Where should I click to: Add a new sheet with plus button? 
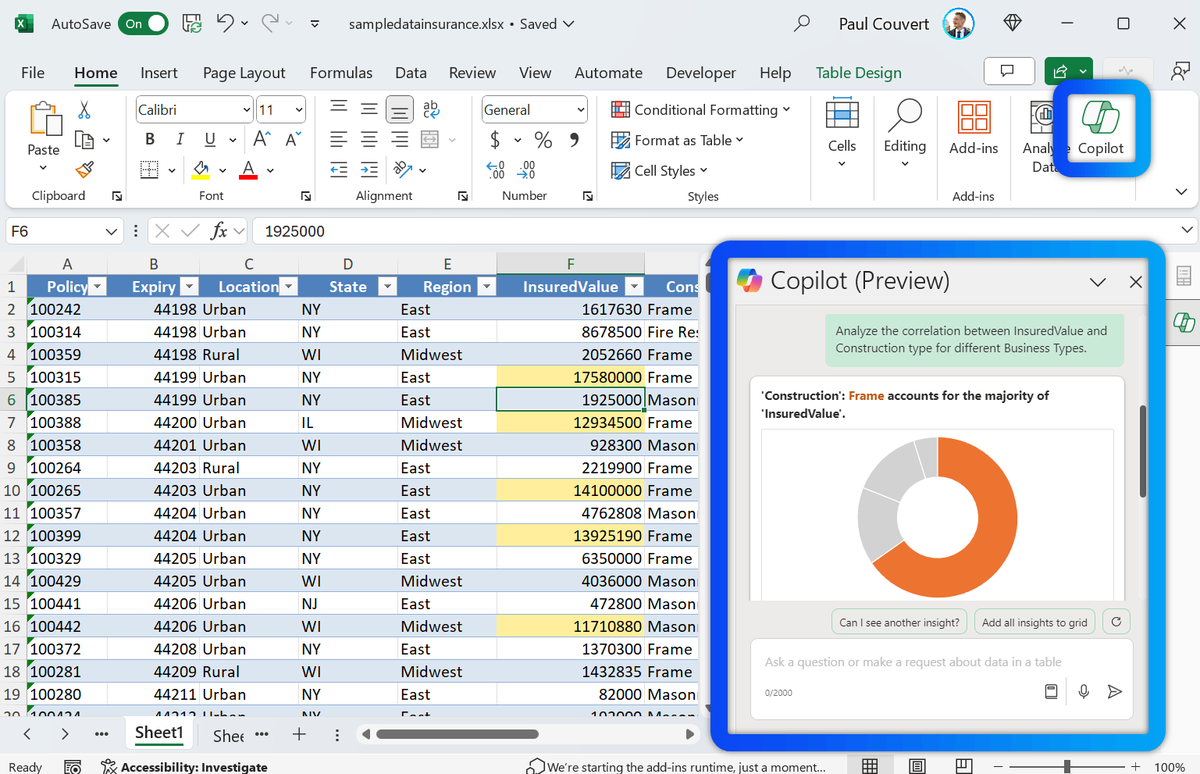click(x=298, y=734)
